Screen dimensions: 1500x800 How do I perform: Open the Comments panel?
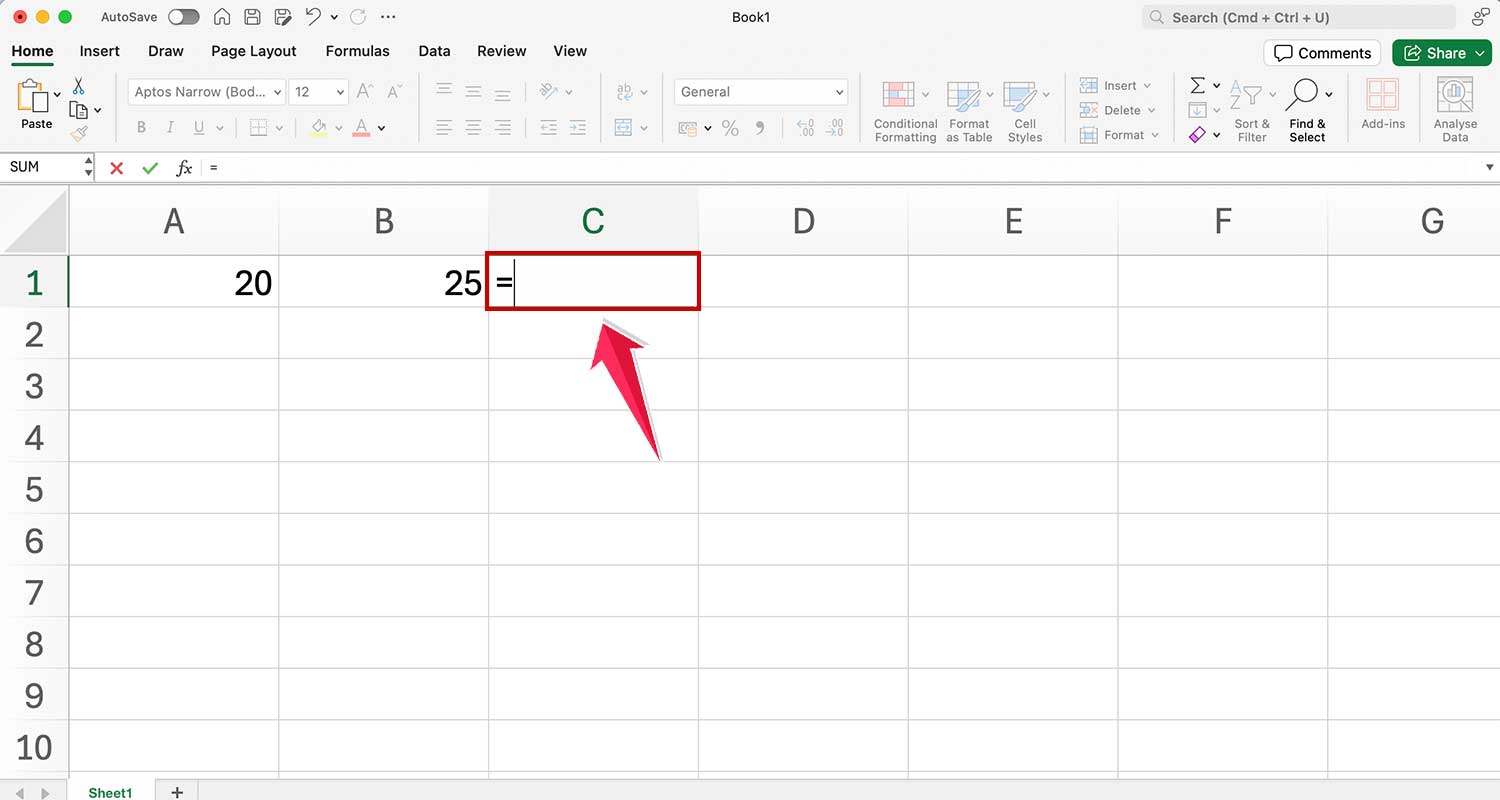pyautogui.click(x=1322, y=53)
